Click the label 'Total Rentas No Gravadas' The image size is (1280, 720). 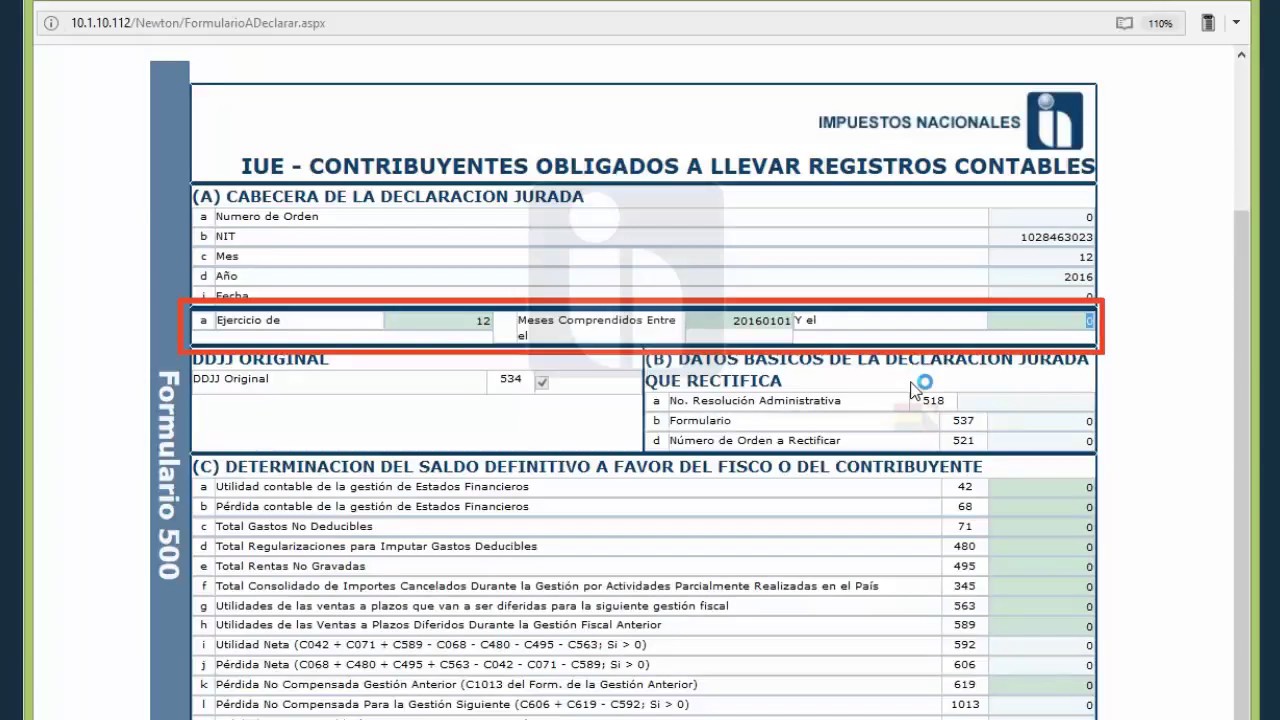290,567
